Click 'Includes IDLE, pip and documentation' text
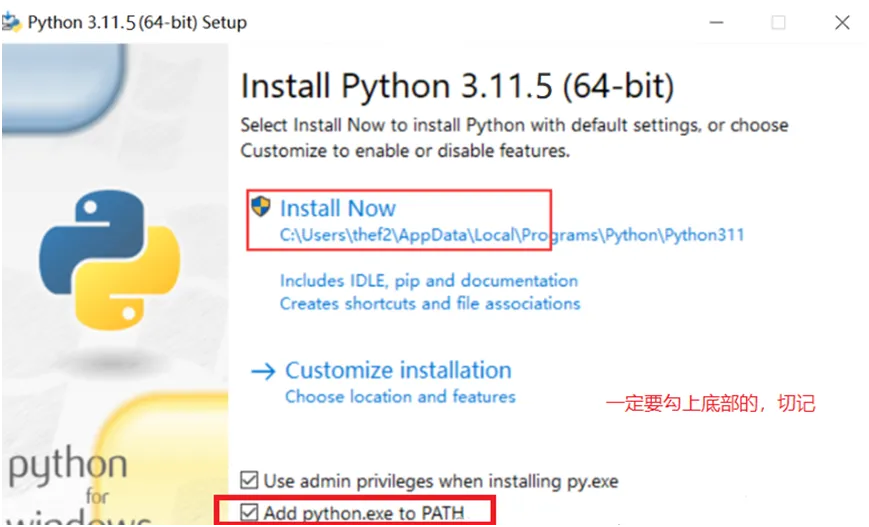The width and height of the screenshot is (869, 527). click(429, 281)
